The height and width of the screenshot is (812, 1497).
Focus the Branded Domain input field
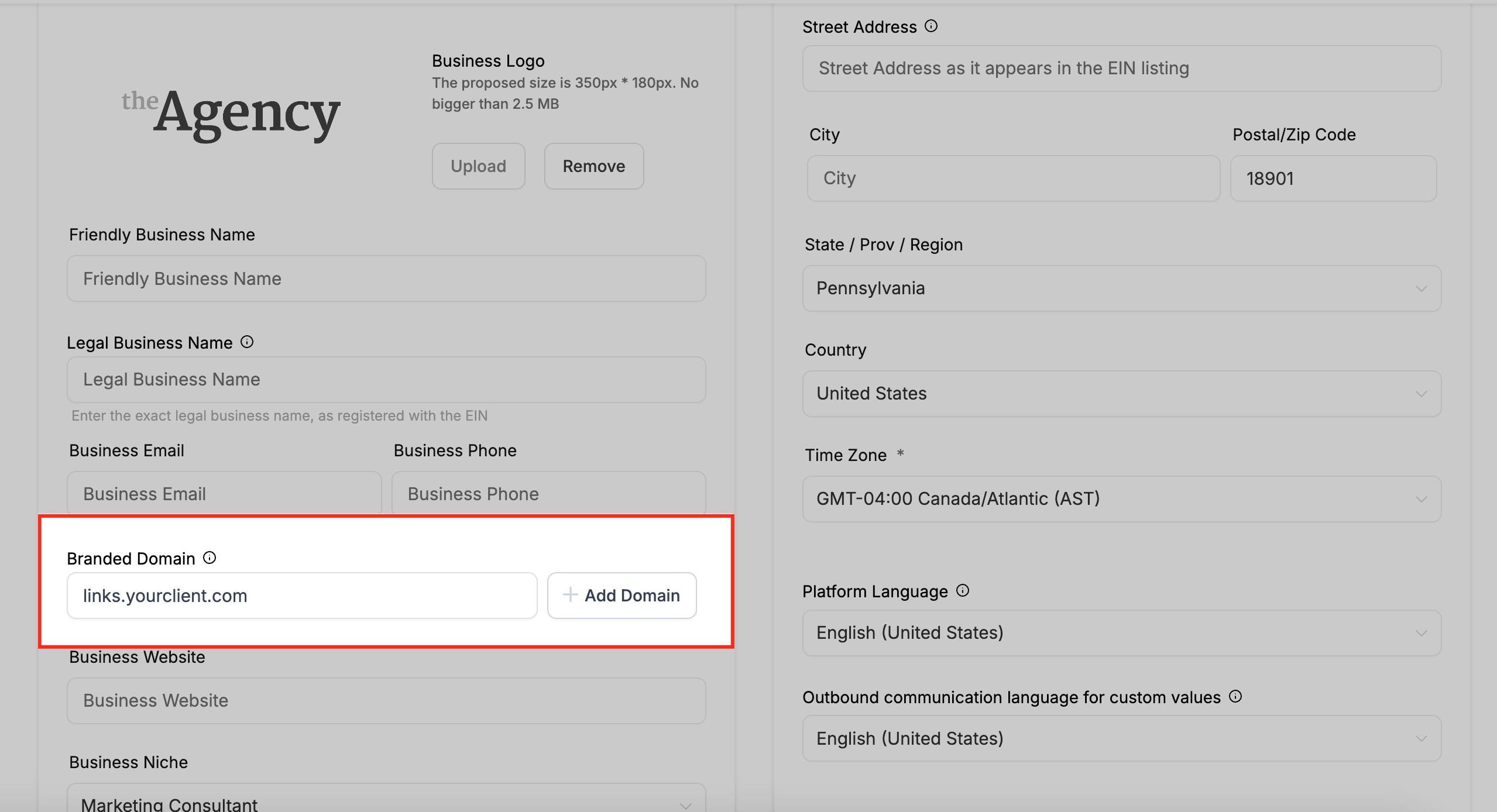301,596
